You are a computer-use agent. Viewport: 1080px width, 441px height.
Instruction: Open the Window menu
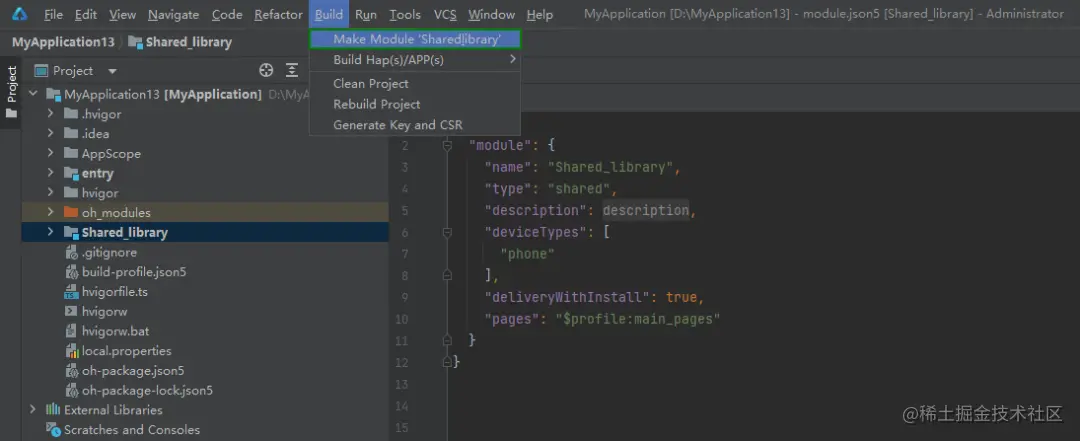pos(491,14)
